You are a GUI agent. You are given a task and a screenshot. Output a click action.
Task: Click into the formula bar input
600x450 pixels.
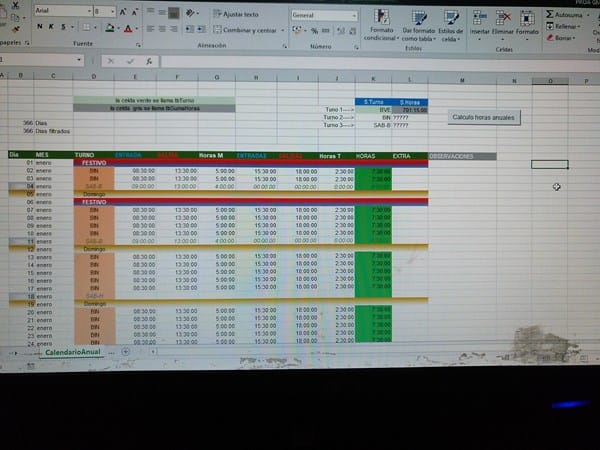click(379, 63)
